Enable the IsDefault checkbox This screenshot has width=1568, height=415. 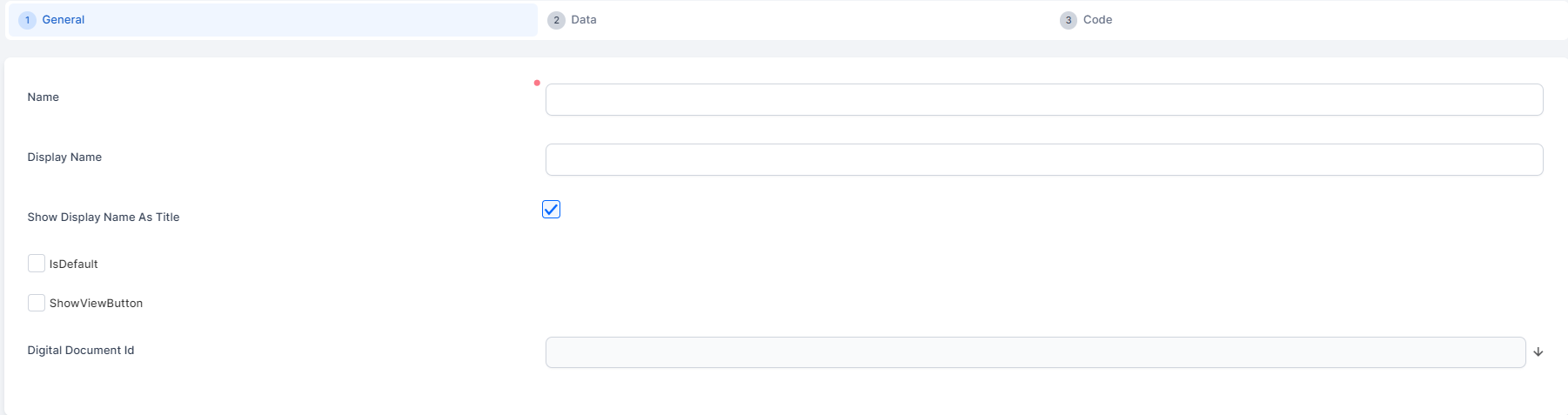tap(37, 264)
